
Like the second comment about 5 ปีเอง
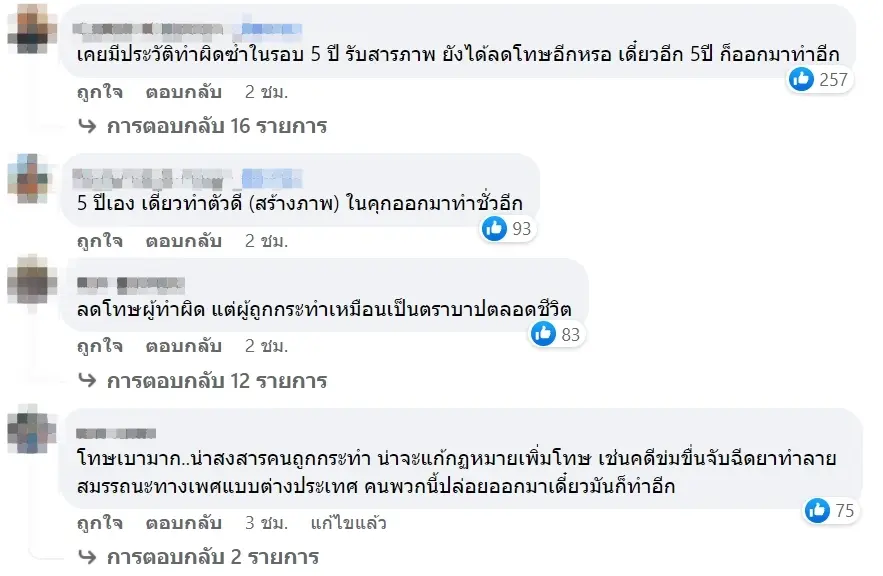100,241
